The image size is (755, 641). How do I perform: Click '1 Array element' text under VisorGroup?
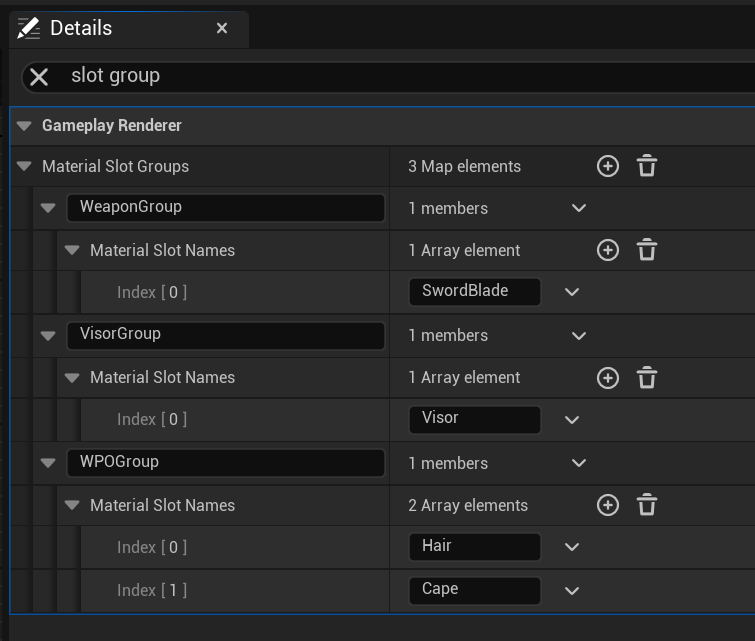pos(464,378)
